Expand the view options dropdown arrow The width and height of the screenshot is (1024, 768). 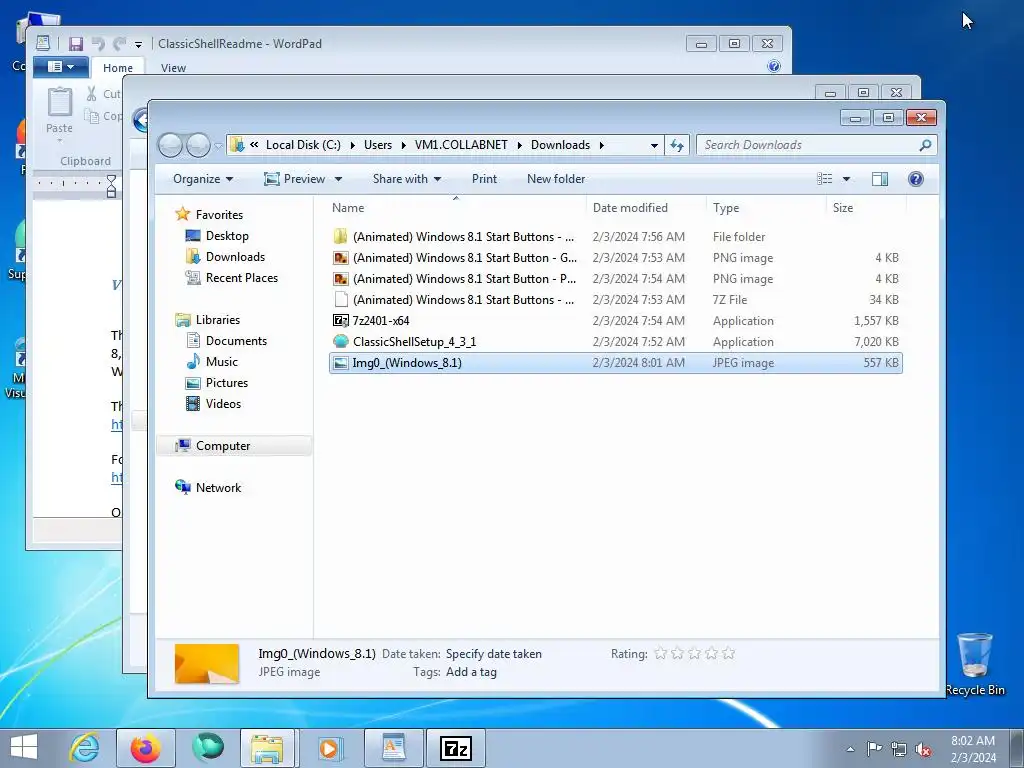click(846, 179)
